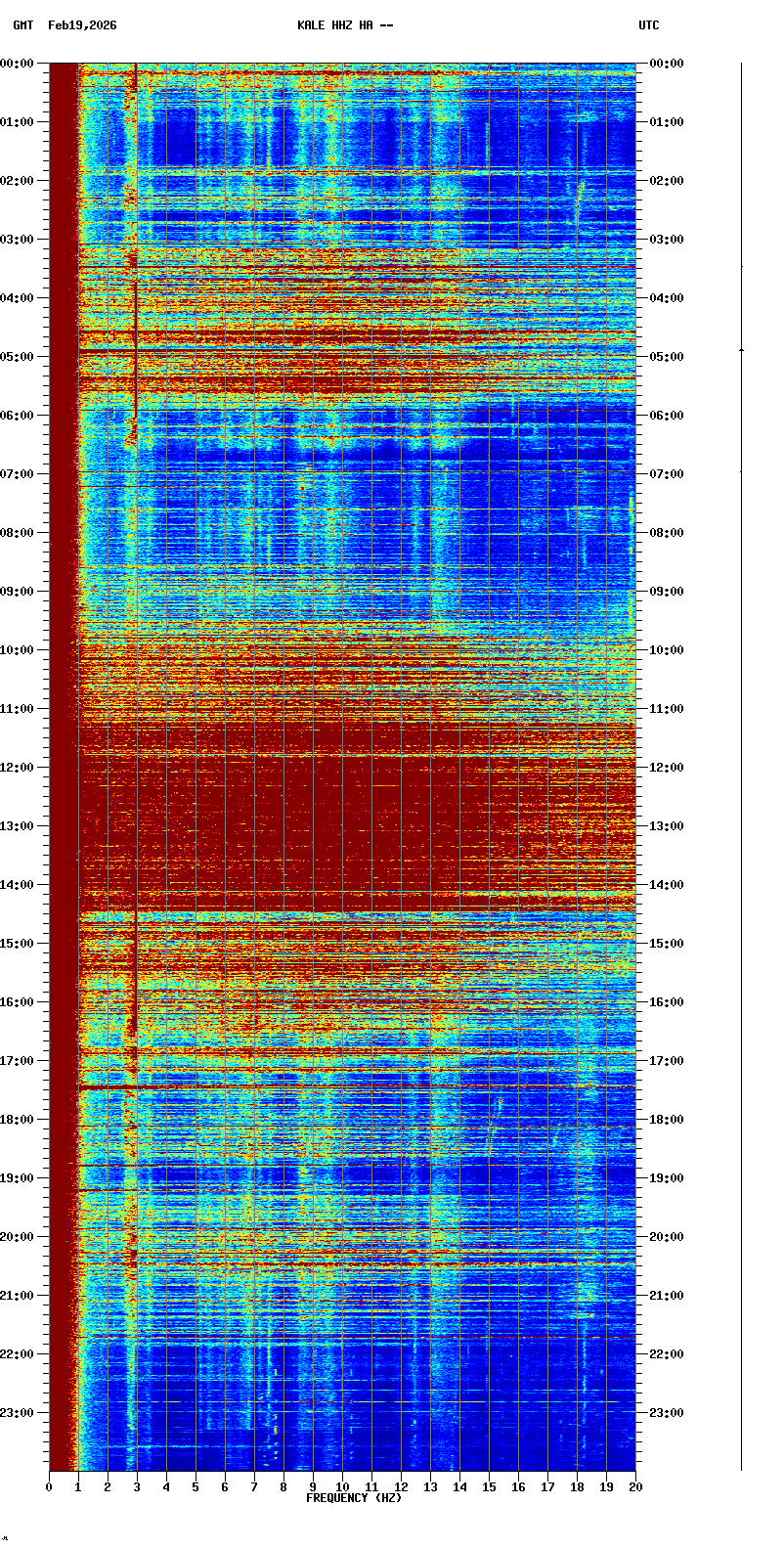Click the GMT label in the header
Image resolution: width=784 pixels, height=1549 pixels.
click(x=22, y=25)
